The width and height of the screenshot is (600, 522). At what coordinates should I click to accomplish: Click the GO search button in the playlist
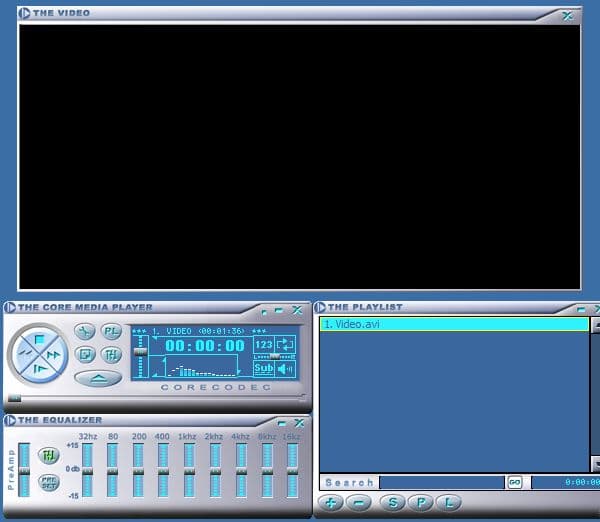[515, 483]
